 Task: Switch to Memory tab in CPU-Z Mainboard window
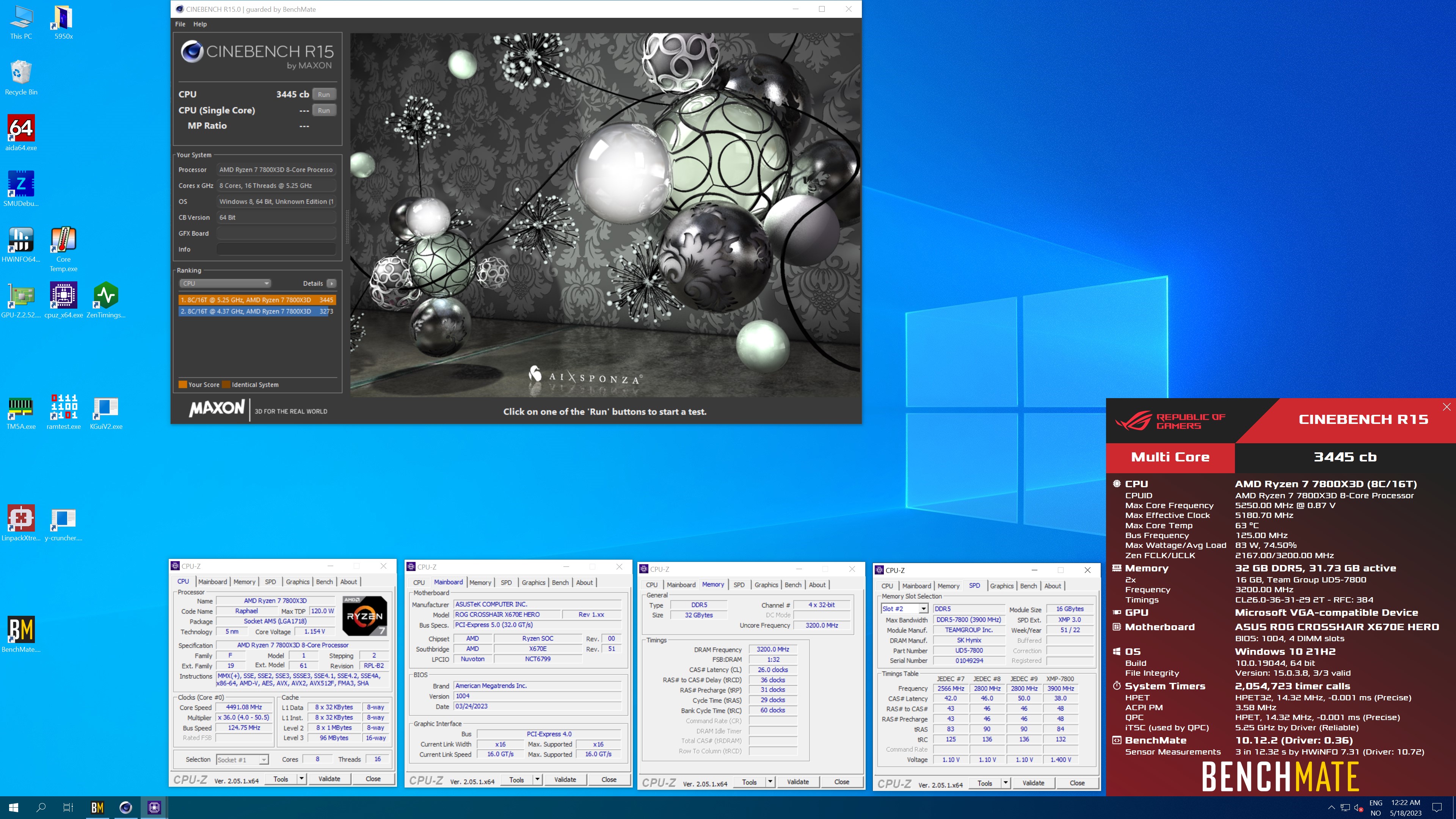[x=480, y=583]
